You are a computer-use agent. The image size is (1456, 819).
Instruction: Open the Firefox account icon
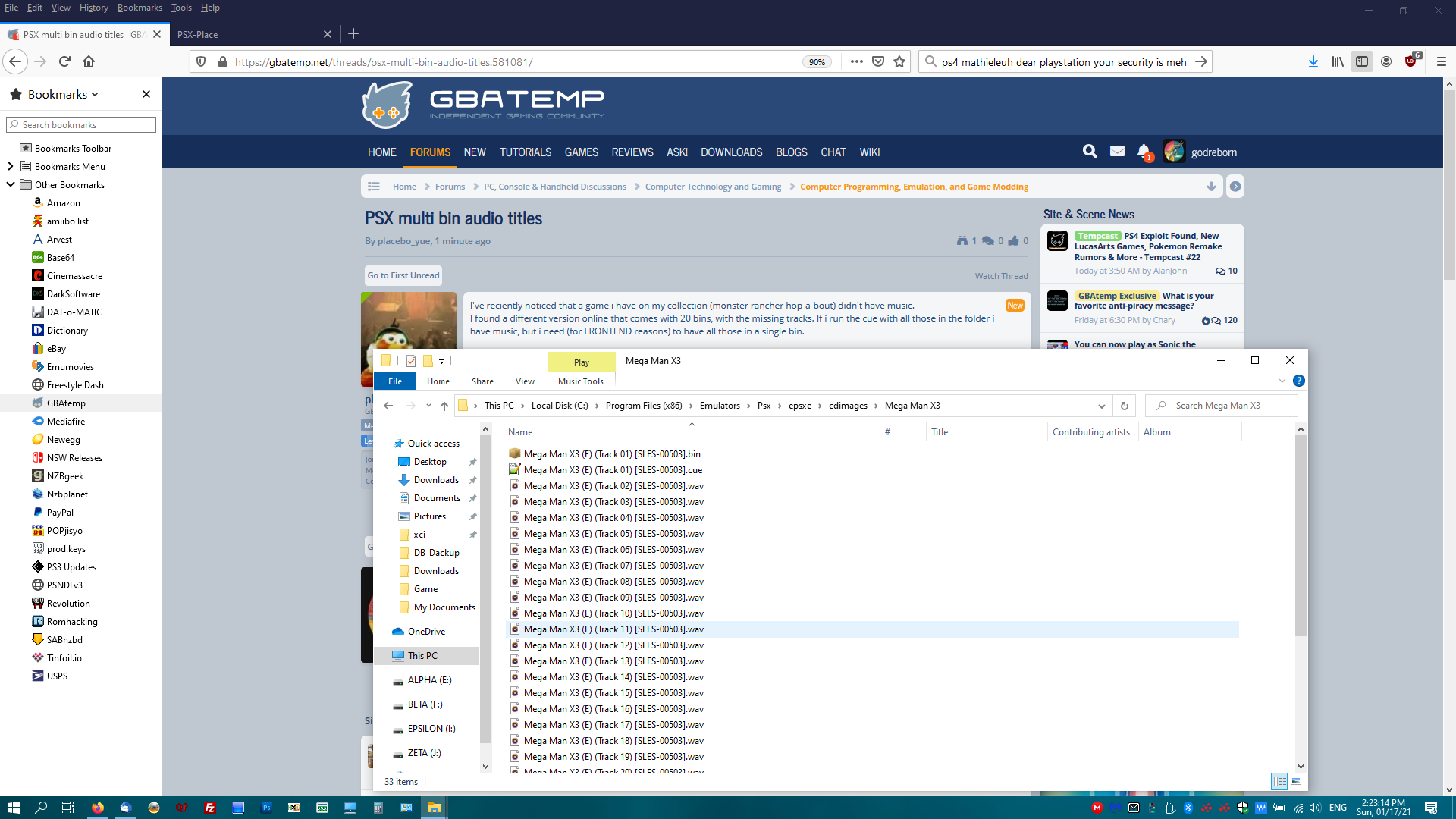(1386, 61)
